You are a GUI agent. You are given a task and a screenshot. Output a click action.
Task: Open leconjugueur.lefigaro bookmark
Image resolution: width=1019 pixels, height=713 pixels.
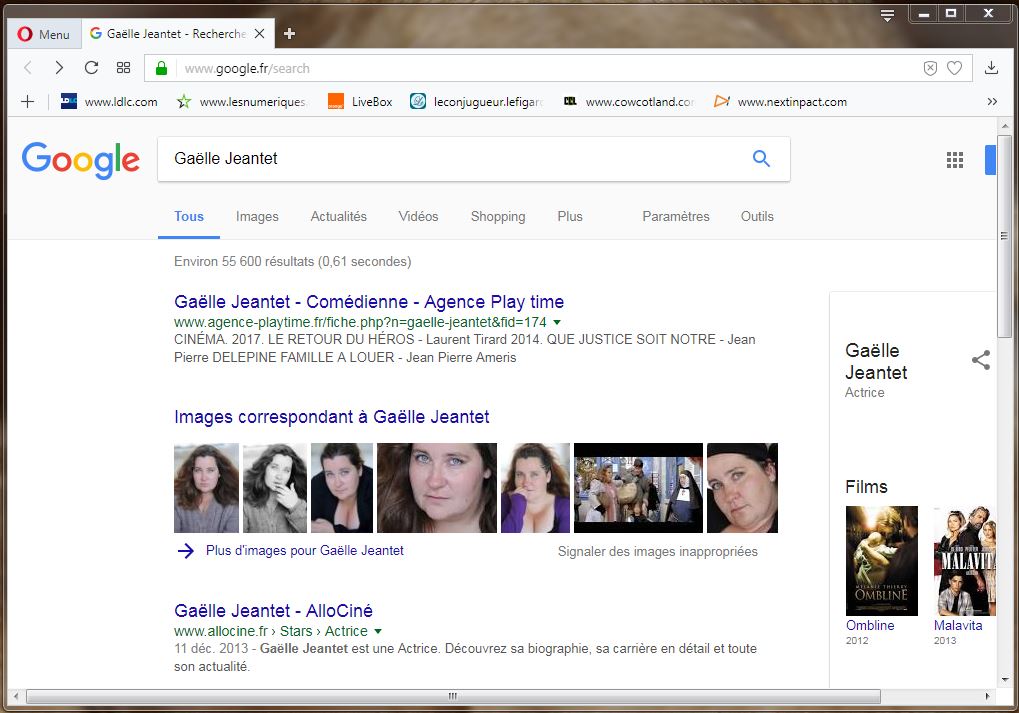(476, 101)
